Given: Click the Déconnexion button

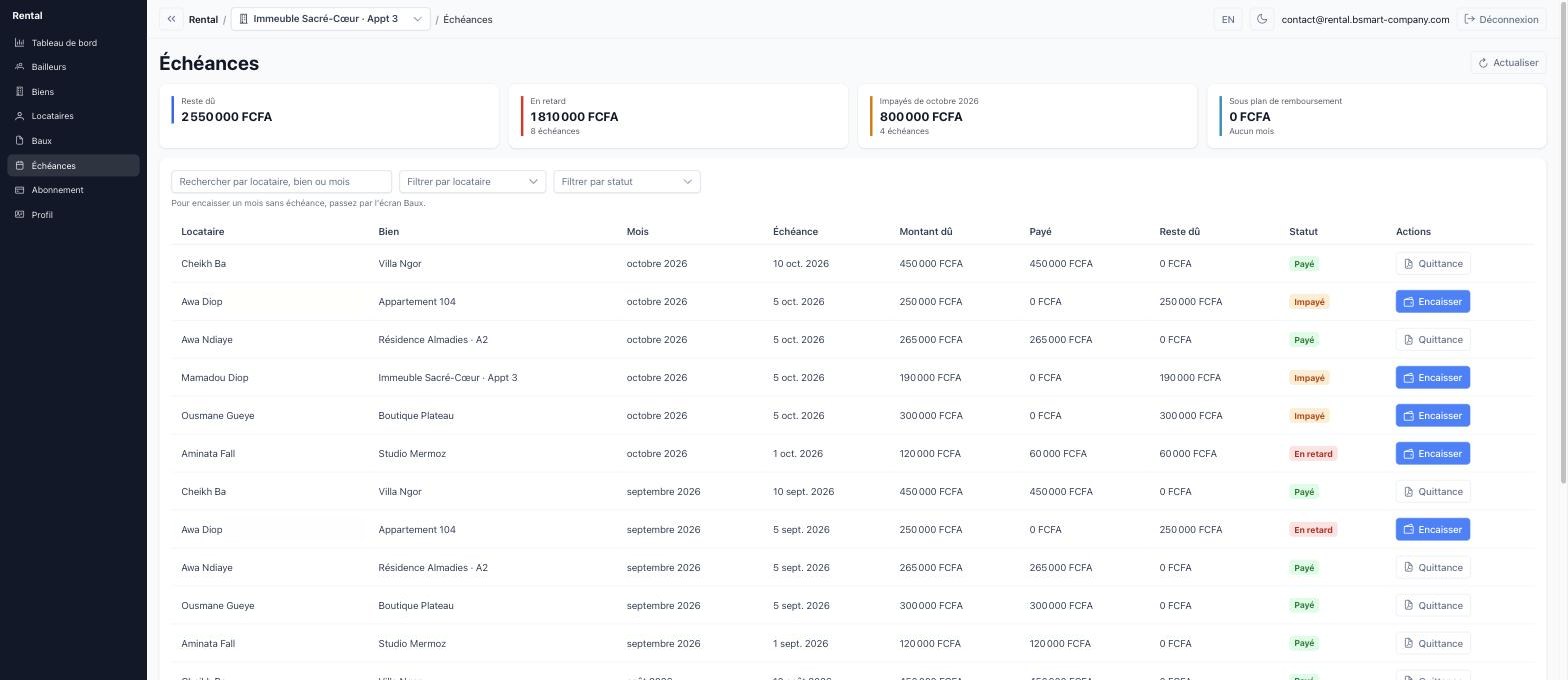Looking at the screenshot, I should click(1501, 19).
